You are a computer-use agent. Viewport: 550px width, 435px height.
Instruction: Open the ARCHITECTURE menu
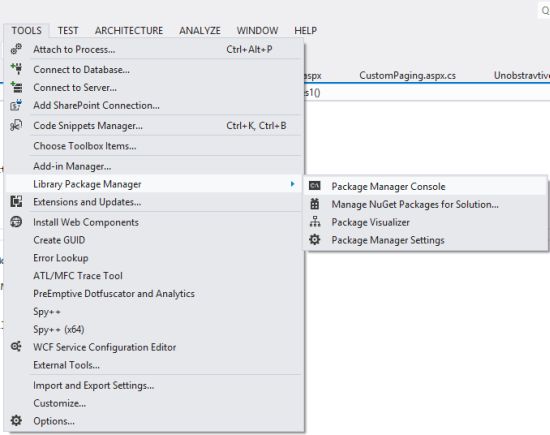(129, 31)
